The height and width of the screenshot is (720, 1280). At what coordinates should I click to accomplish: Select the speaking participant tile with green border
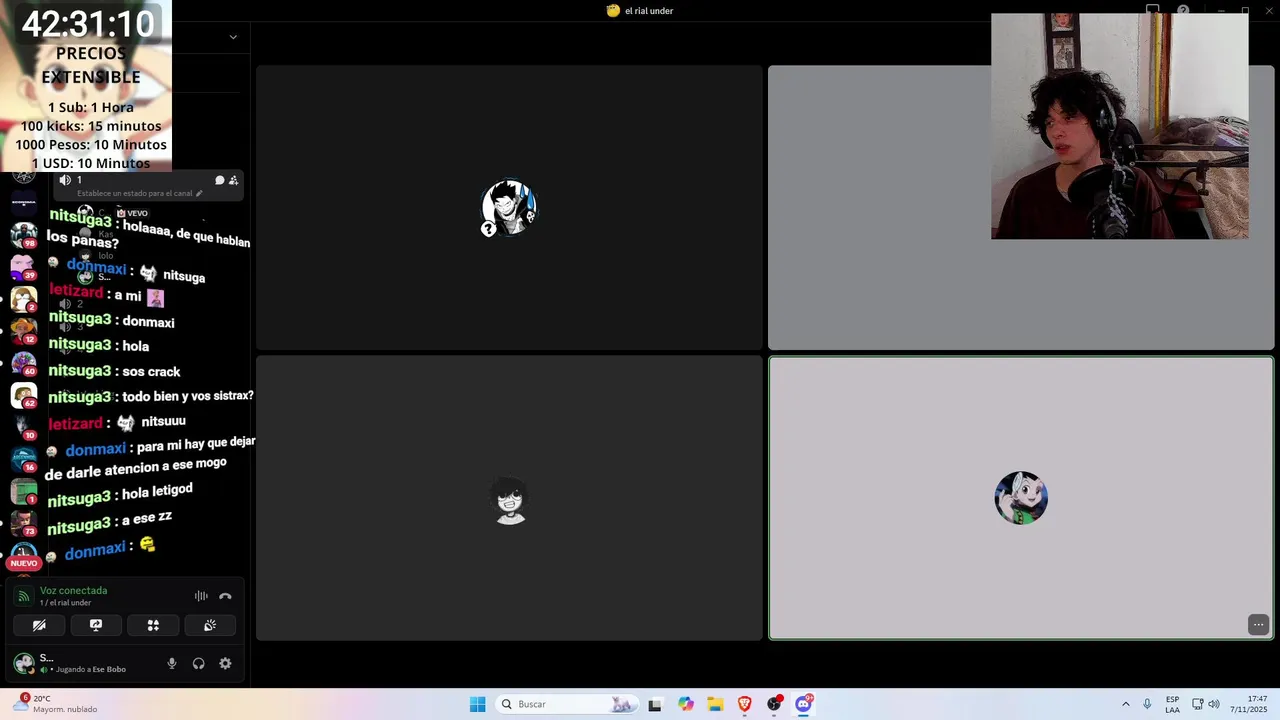[x=1021, y=498]
